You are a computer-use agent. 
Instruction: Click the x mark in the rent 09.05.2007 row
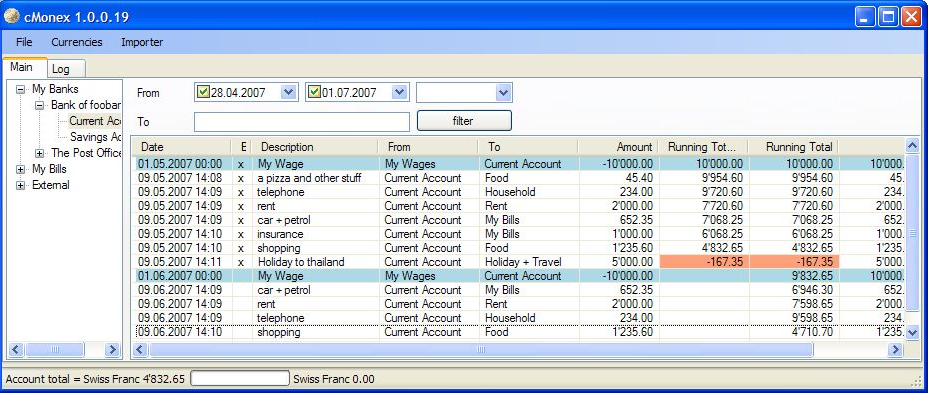click(x=241, y=206)
